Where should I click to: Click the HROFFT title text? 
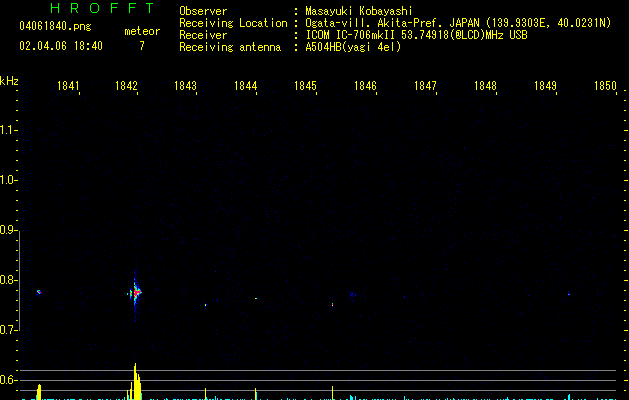103,8
